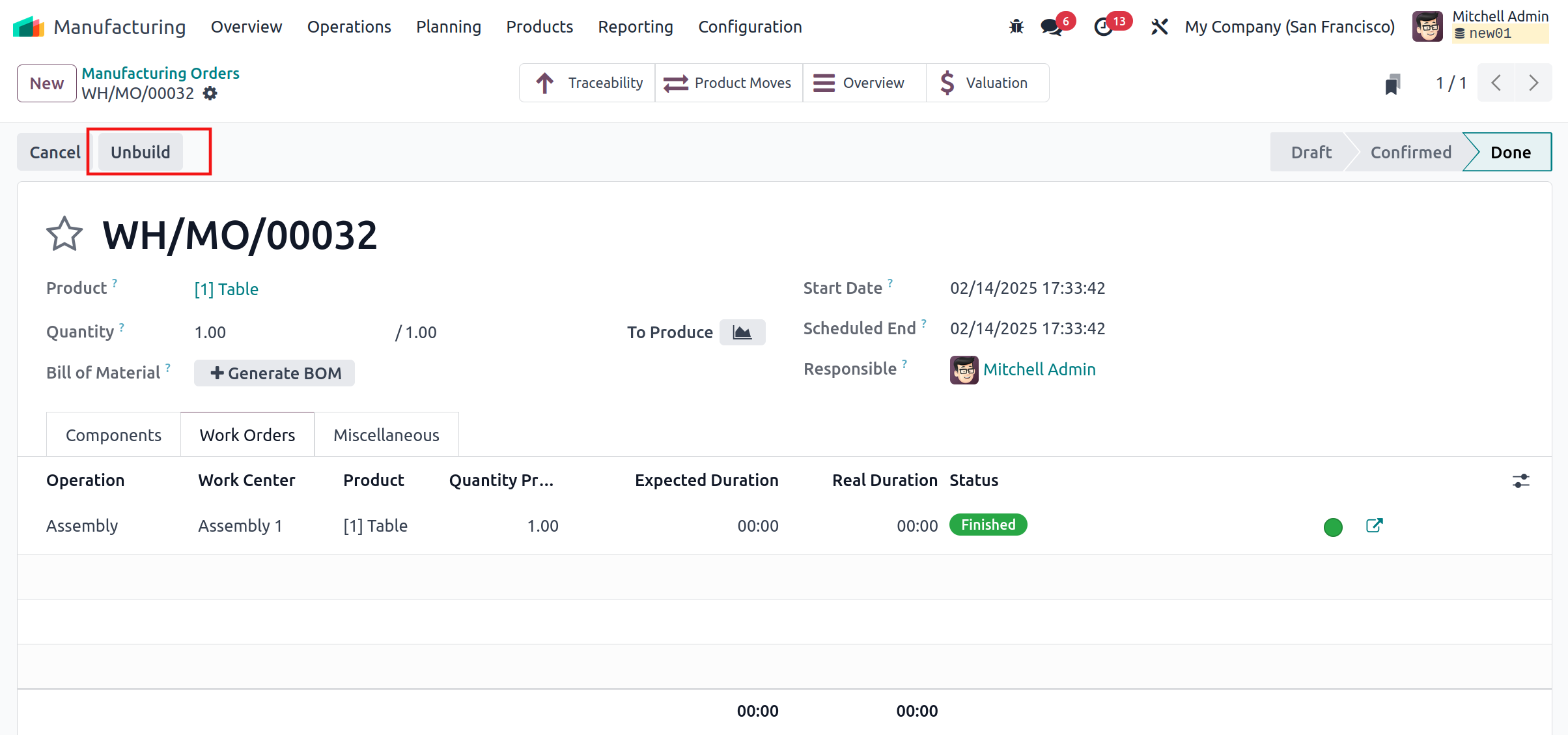Open the conversations chat icon
Image resolution: width=1568 pixels, height=735 pixels.
pos(1051,27)
